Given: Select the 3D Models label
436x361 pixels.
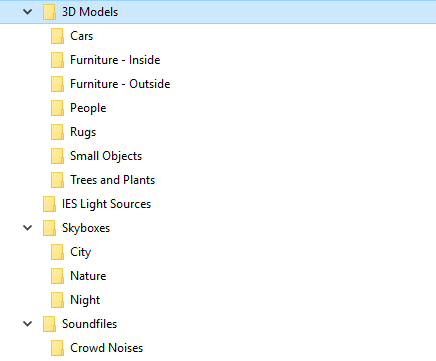Looking at the screenshot, I should point(90,12).
